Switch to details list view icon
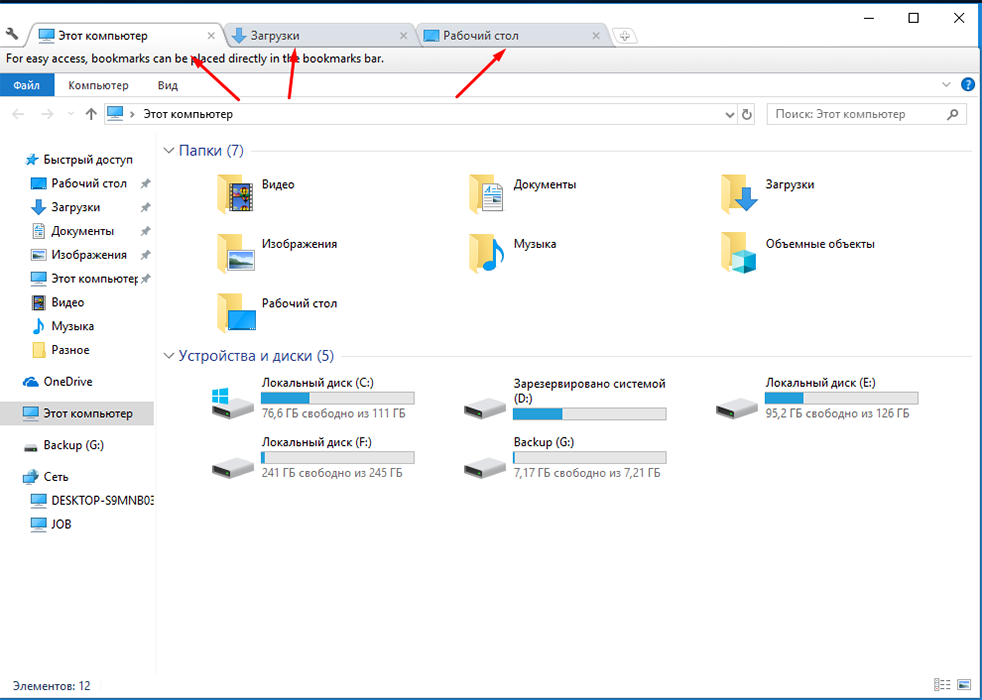The image size is (982, 700). [x=942, y=686]
